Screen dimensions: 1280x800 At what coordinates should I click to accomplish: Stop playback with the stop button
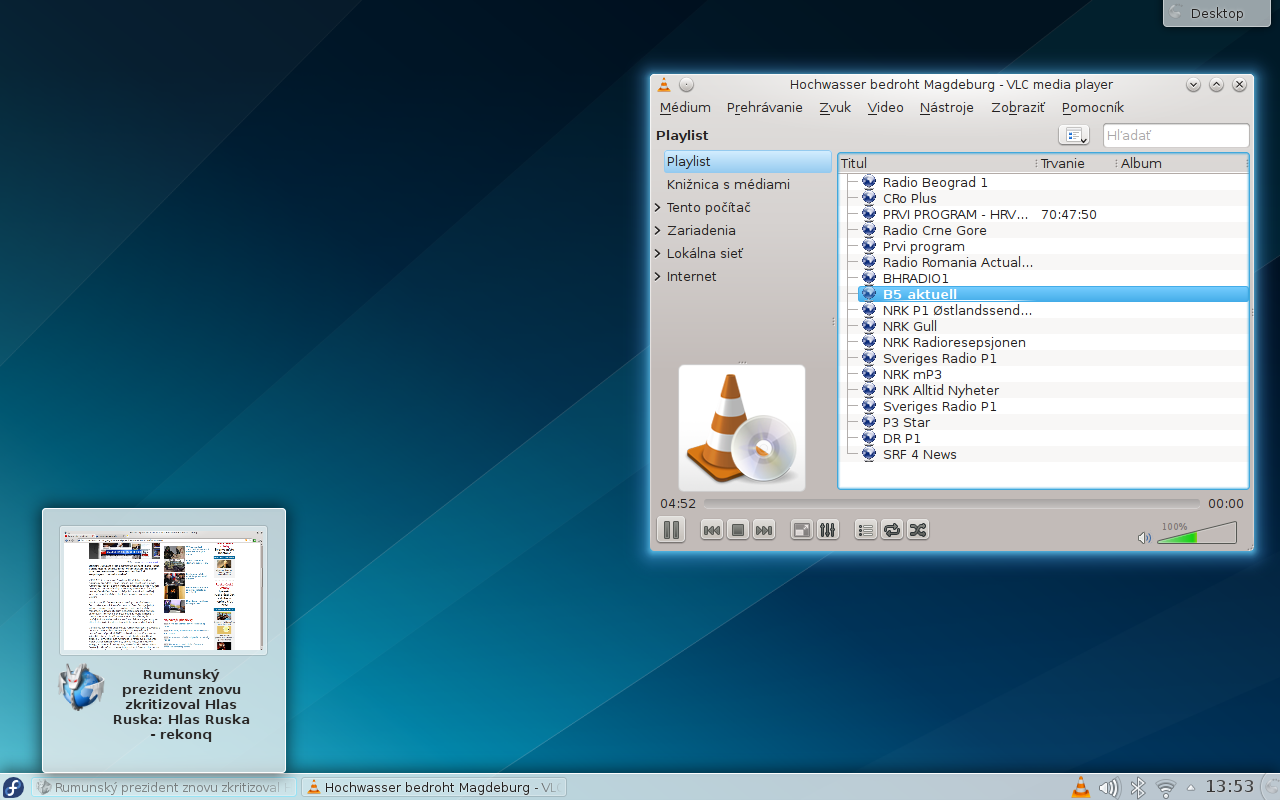[738, 530]
